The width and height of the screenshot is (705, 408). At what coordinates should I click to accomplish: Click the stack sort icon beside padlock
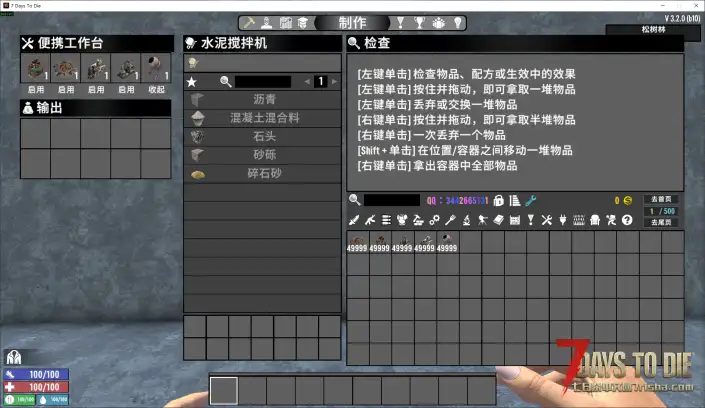tap(515, 201)
